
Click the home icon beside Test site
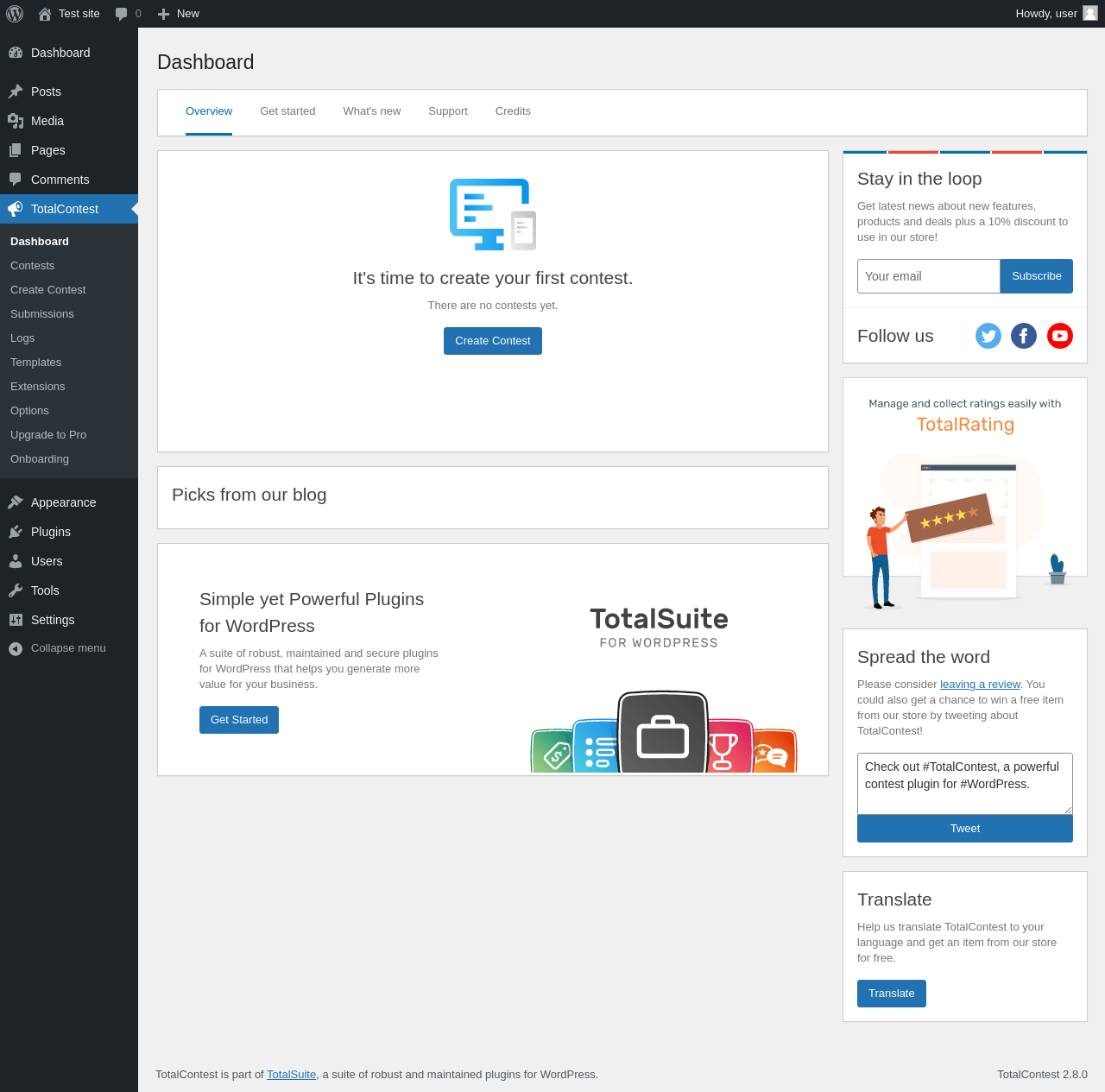click(x=45, y=14)
